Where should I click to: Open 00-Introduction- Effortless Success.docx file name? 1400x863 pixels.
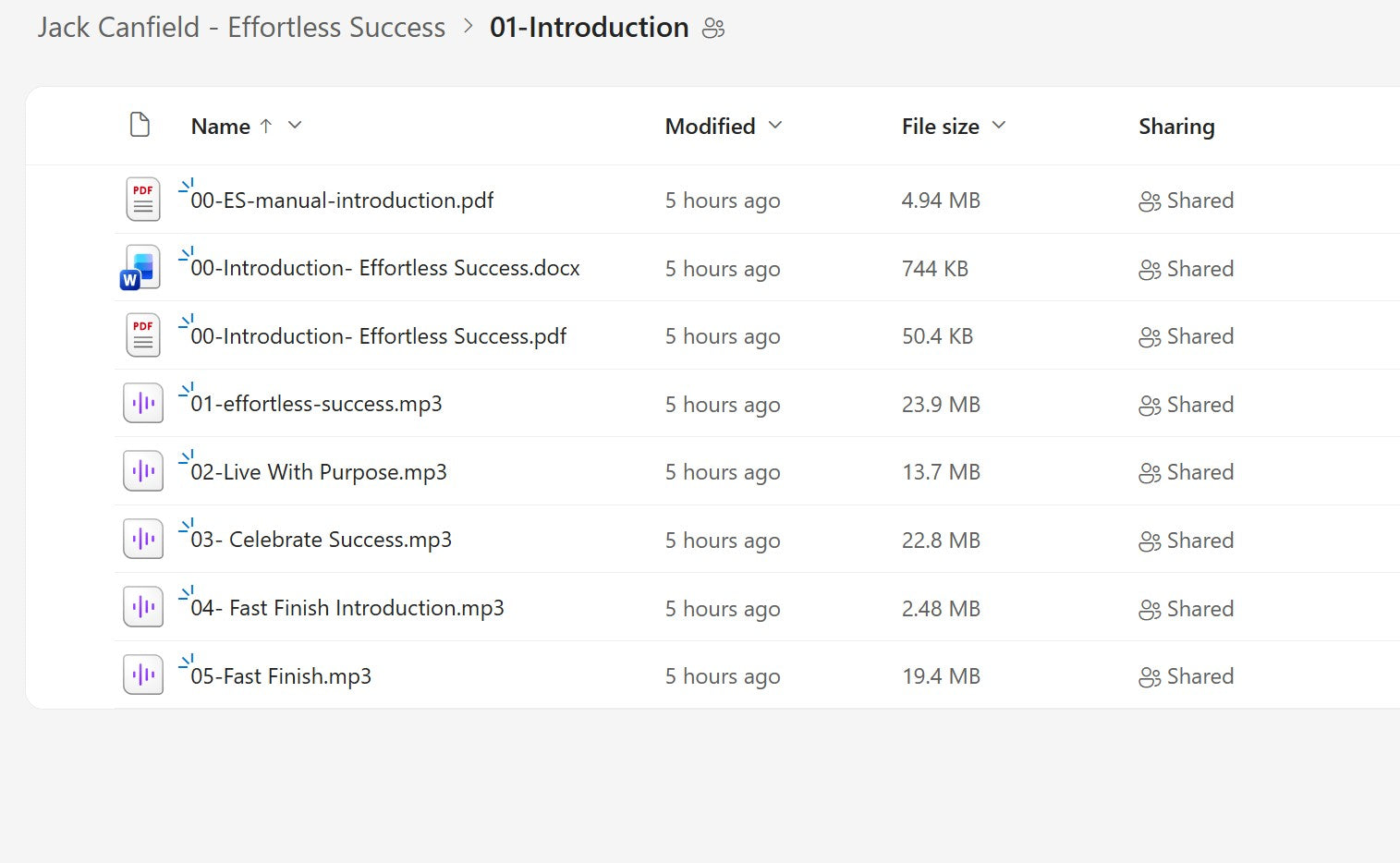tap(384, 268)
